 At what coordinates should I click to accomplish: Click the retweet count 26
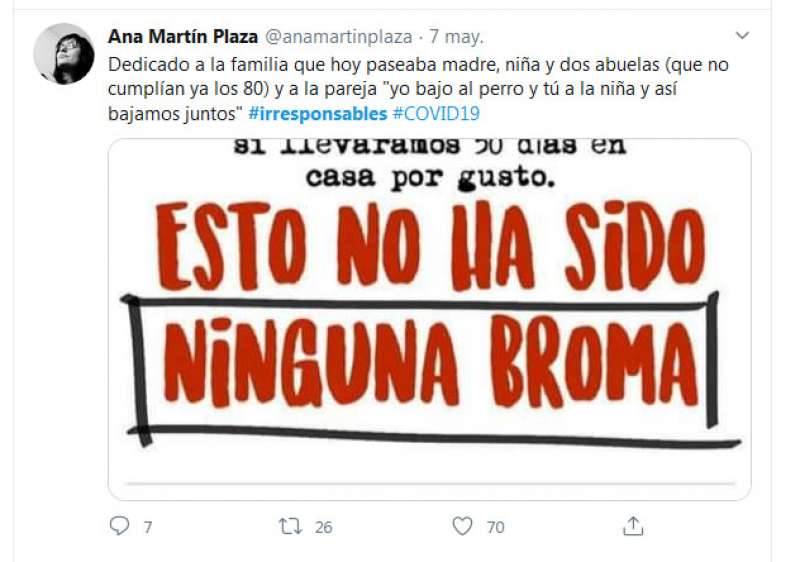[x=323, y=527]
